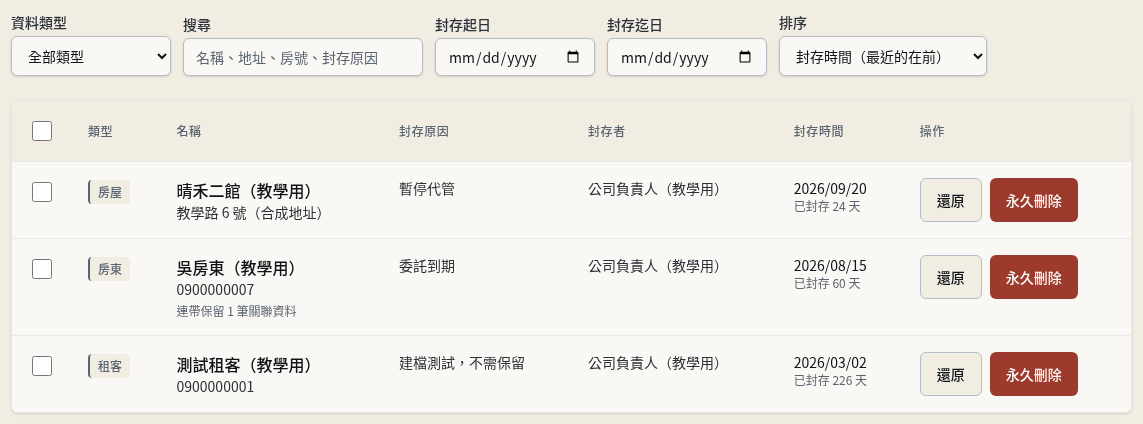This screenshot has width=1143, height=424.
Task: Permanently delete 測試租客 record
Action: [1034, 374]
